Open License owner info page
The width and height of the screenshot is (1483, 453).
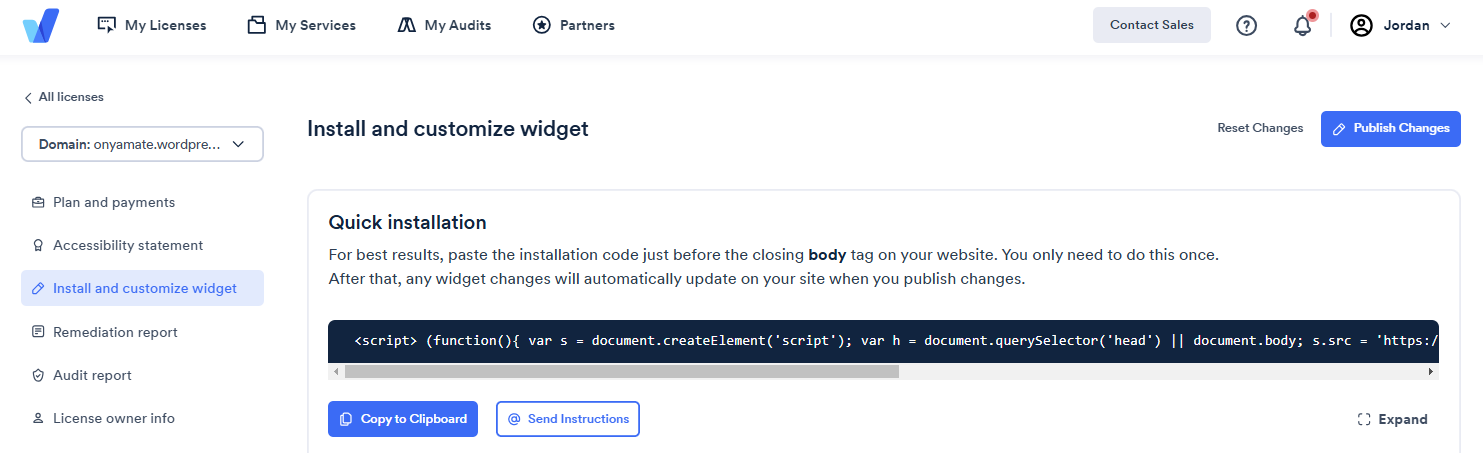pos(113,418)
